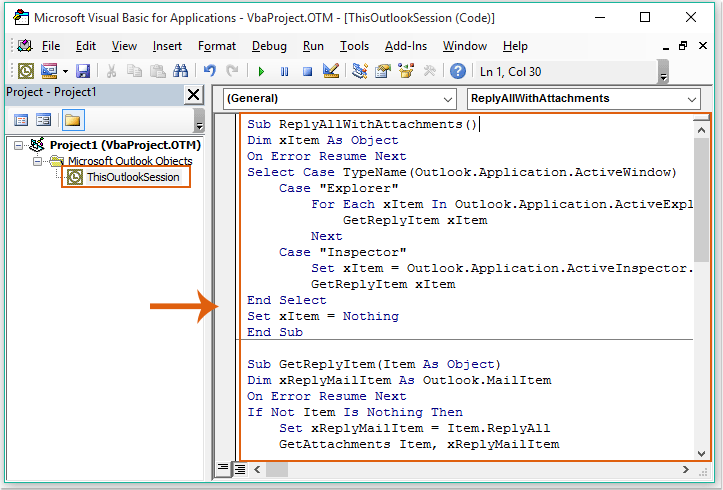Click the 'End Select' code line
This screenshot has height=490, width=723.
click(286, 300)
